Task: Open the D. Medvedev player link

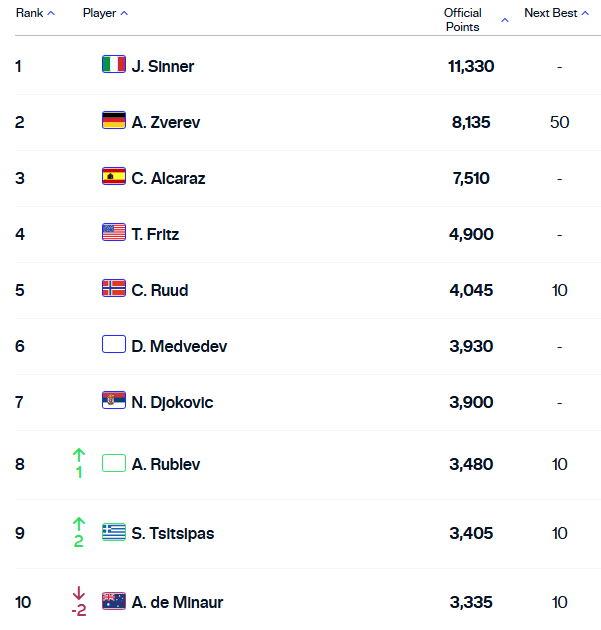Action: pyautogui.click(x=179, y=346)
